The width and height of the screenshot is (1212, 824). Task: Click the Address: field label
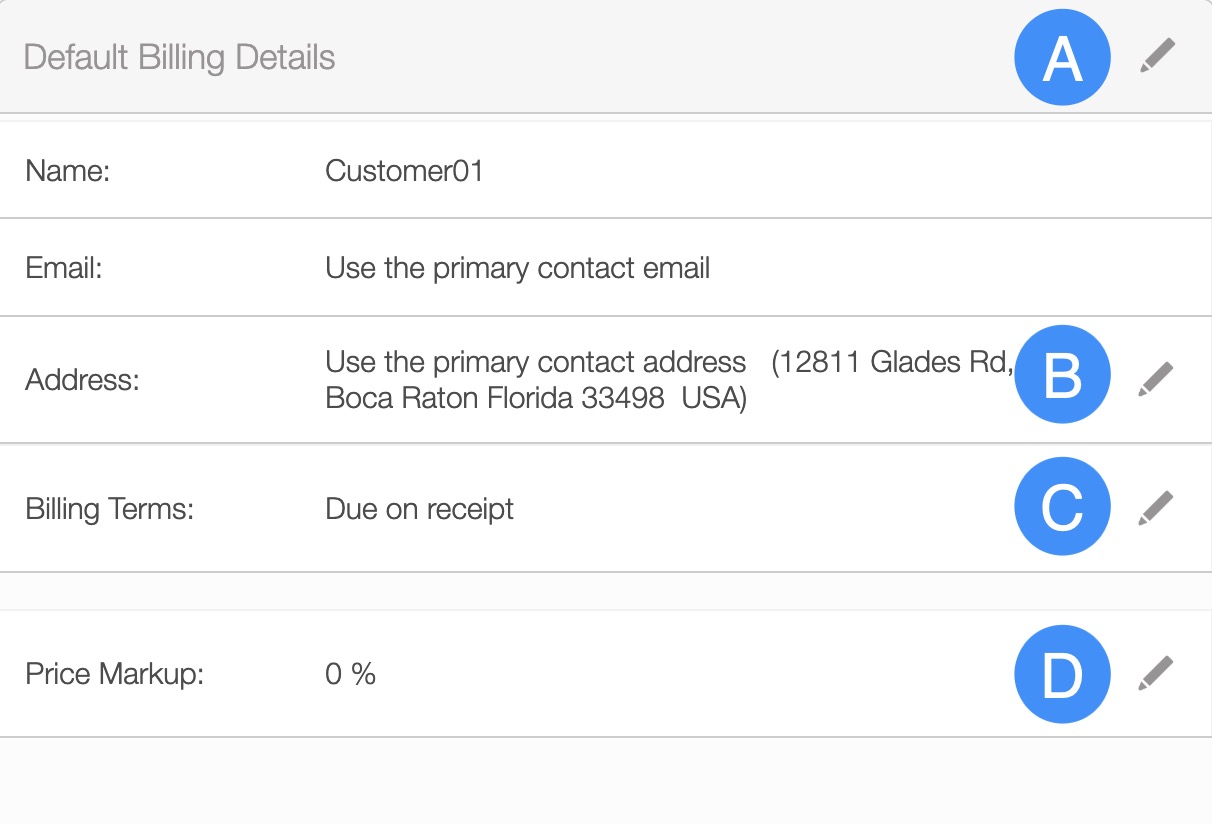point(82,380)
